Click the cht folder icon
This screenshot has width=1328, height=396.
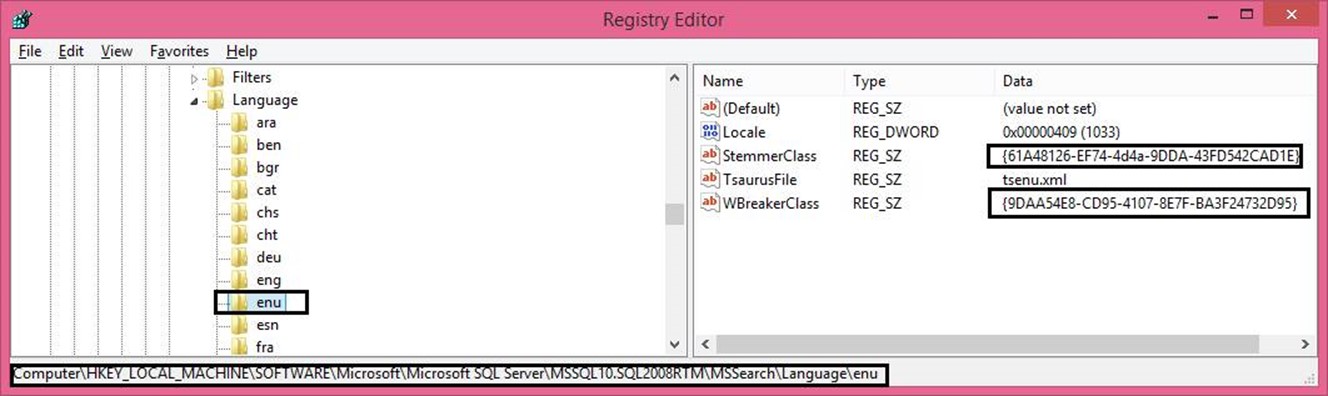tap(239, 235)
